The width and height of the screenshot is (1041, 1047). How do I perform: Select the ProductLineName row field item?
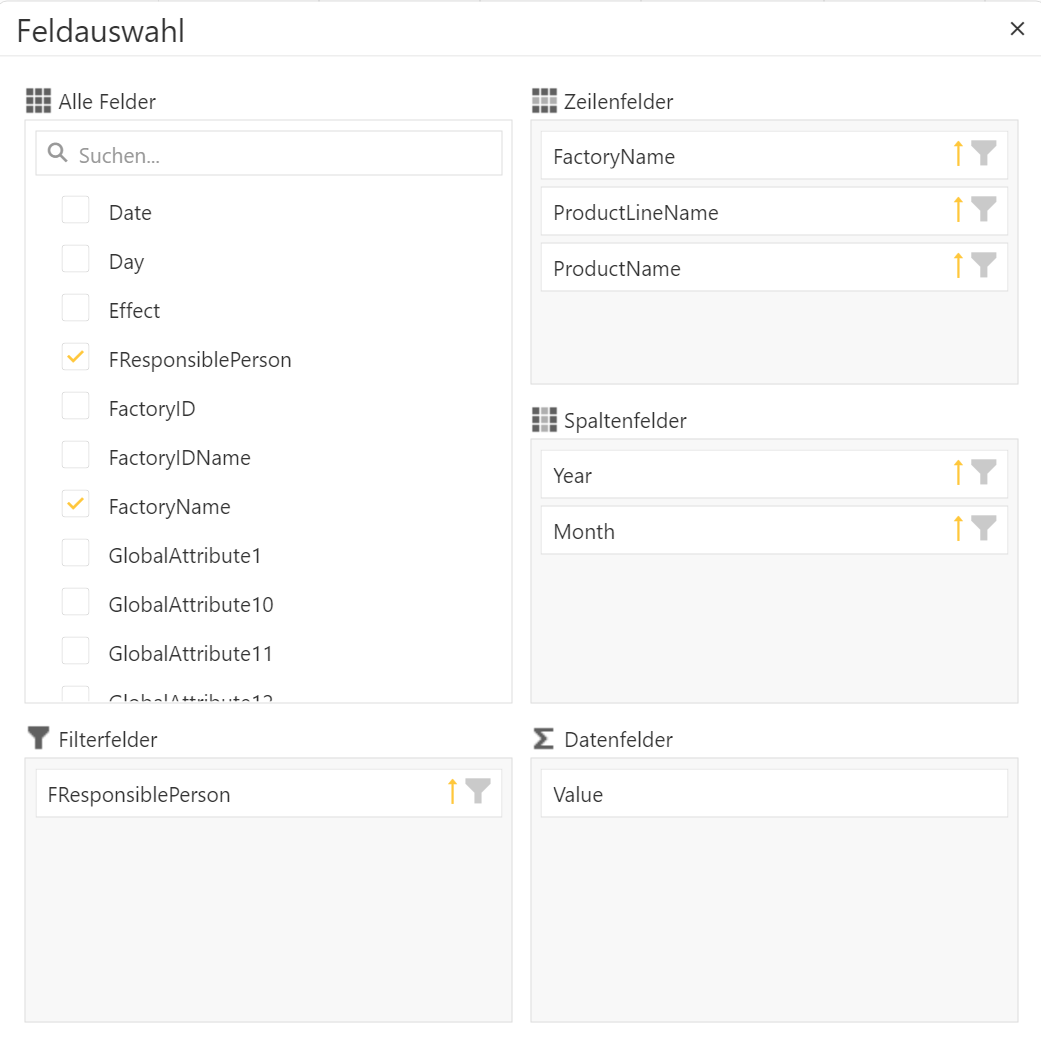[x=774, y=211]
